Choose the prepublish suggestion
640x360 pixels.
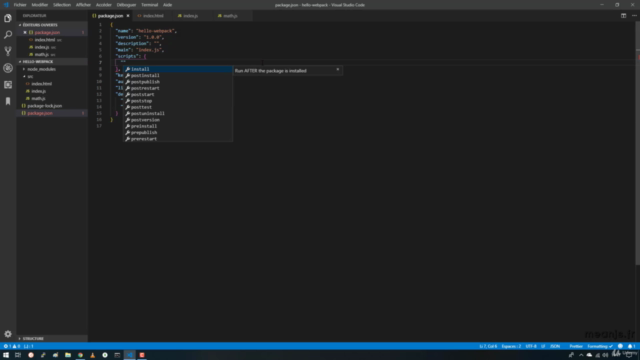click(178, 133)
